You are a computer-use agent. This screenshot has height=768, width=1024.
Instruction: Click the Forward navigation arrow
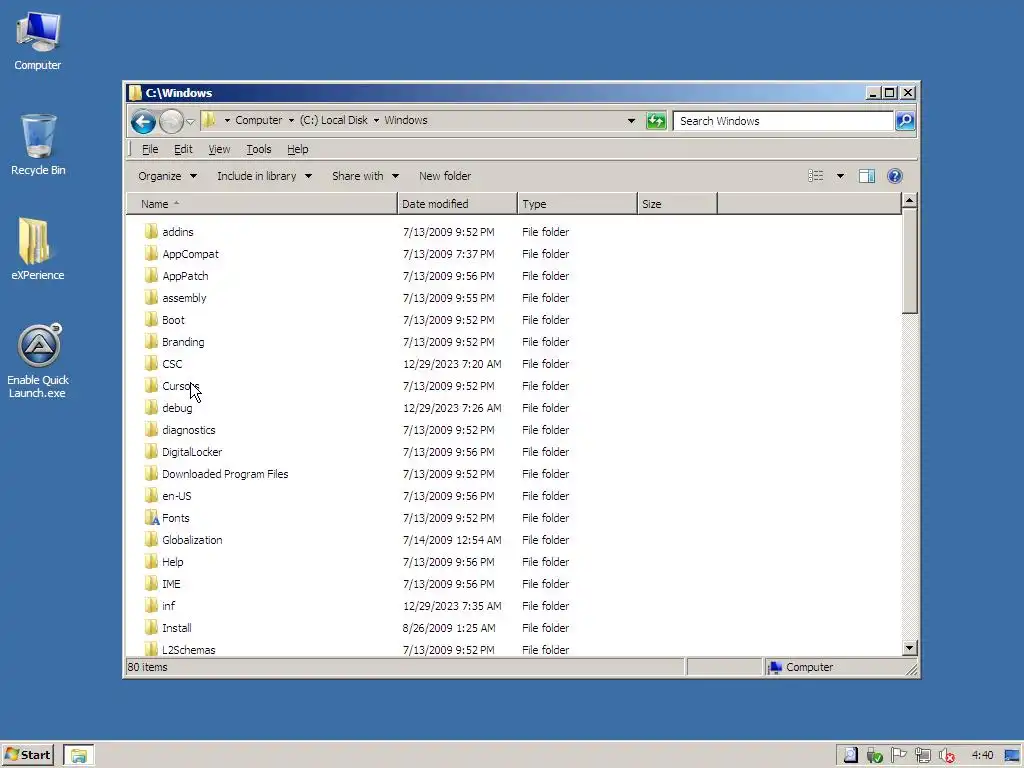pos(171,121)
